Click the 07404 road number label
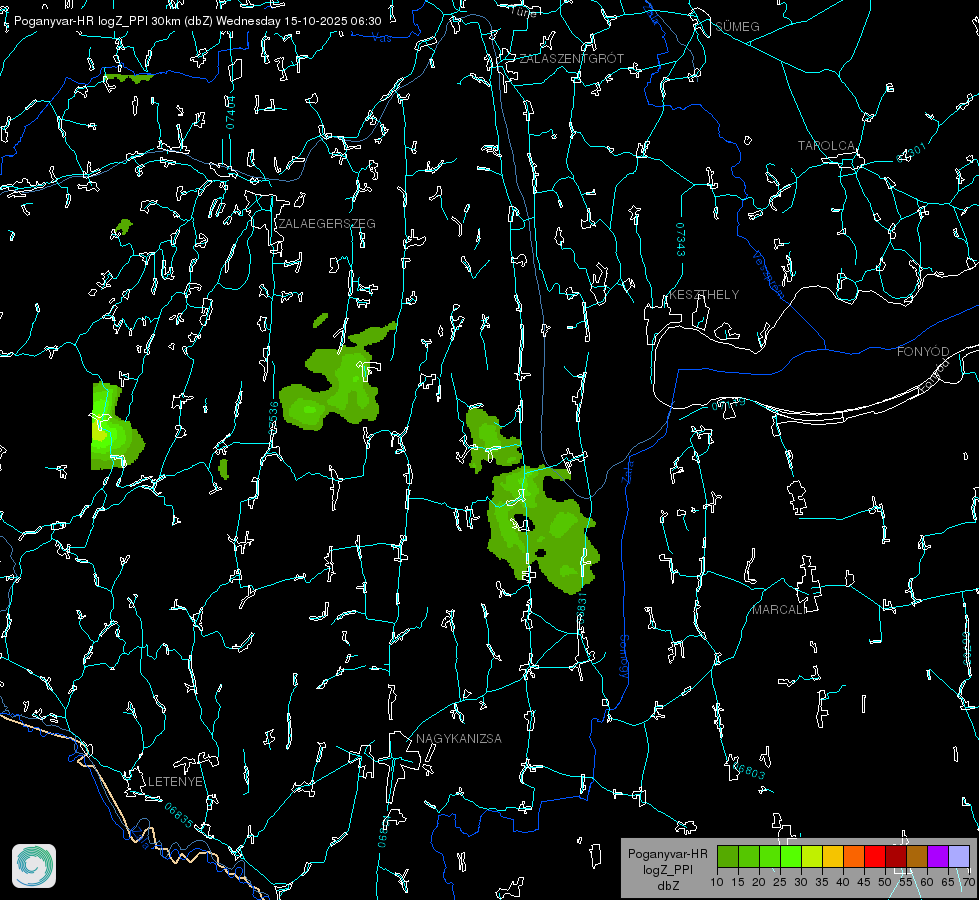The height and width of the screenshot is (900, 979). (x=230, y=112)
